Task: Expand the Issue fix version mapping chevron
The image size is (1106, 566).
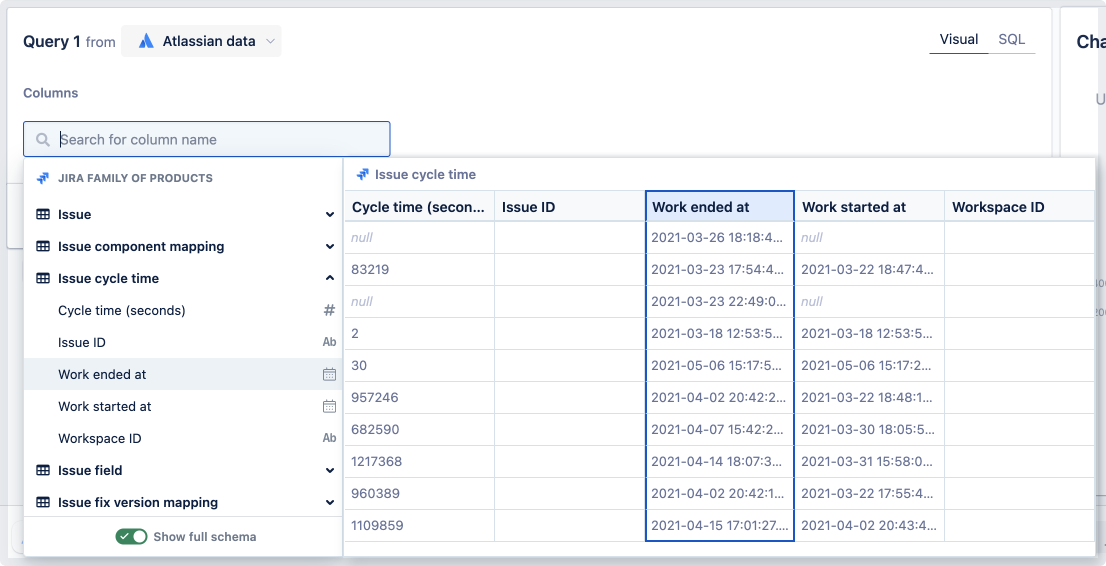Action: click(x=329, y=502)
